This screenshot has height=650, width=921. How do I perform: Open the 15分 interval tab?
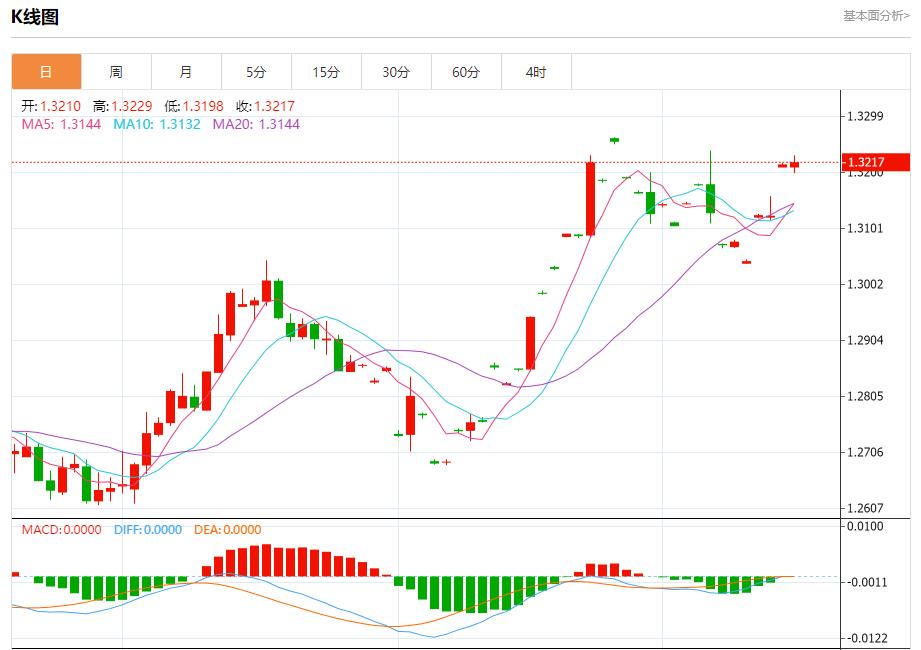[326, 72]
